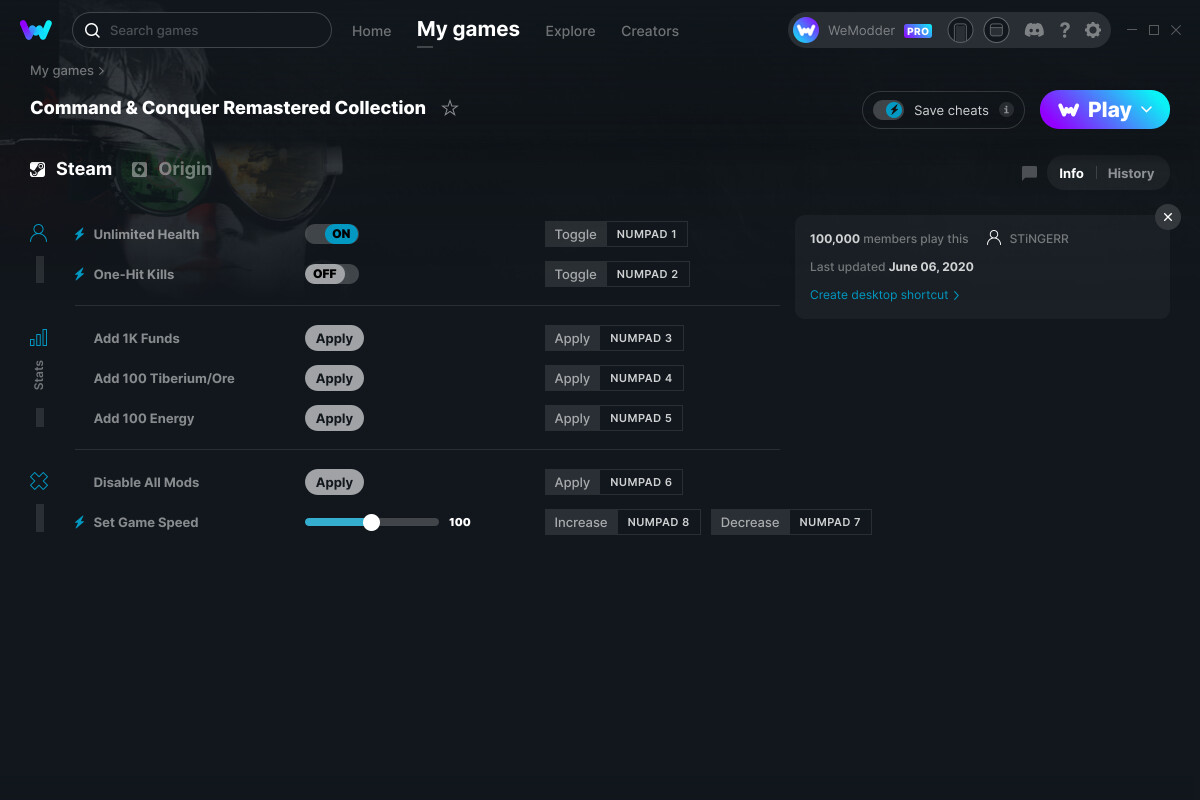Click the Steam platform logo icon
The width and height of the screenshot is (1200, 800).
[38, 169]
